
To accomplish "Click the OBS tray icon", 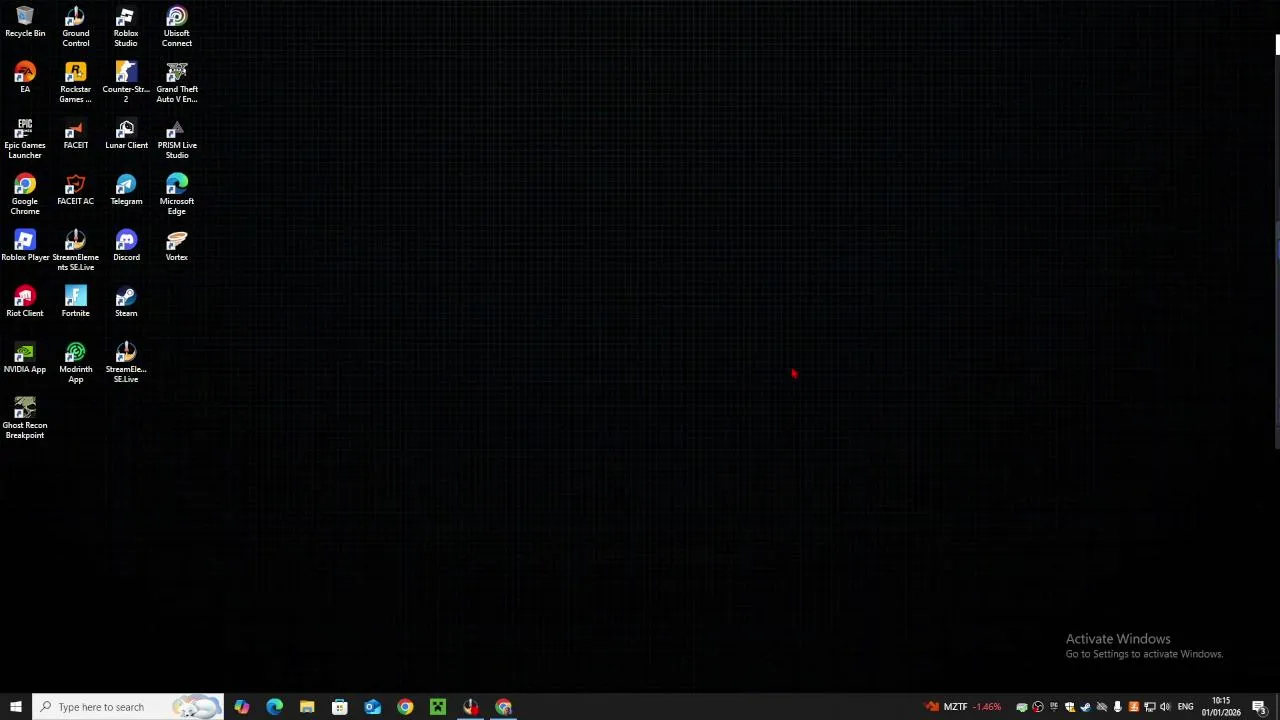I will [x=1037, y=707].
